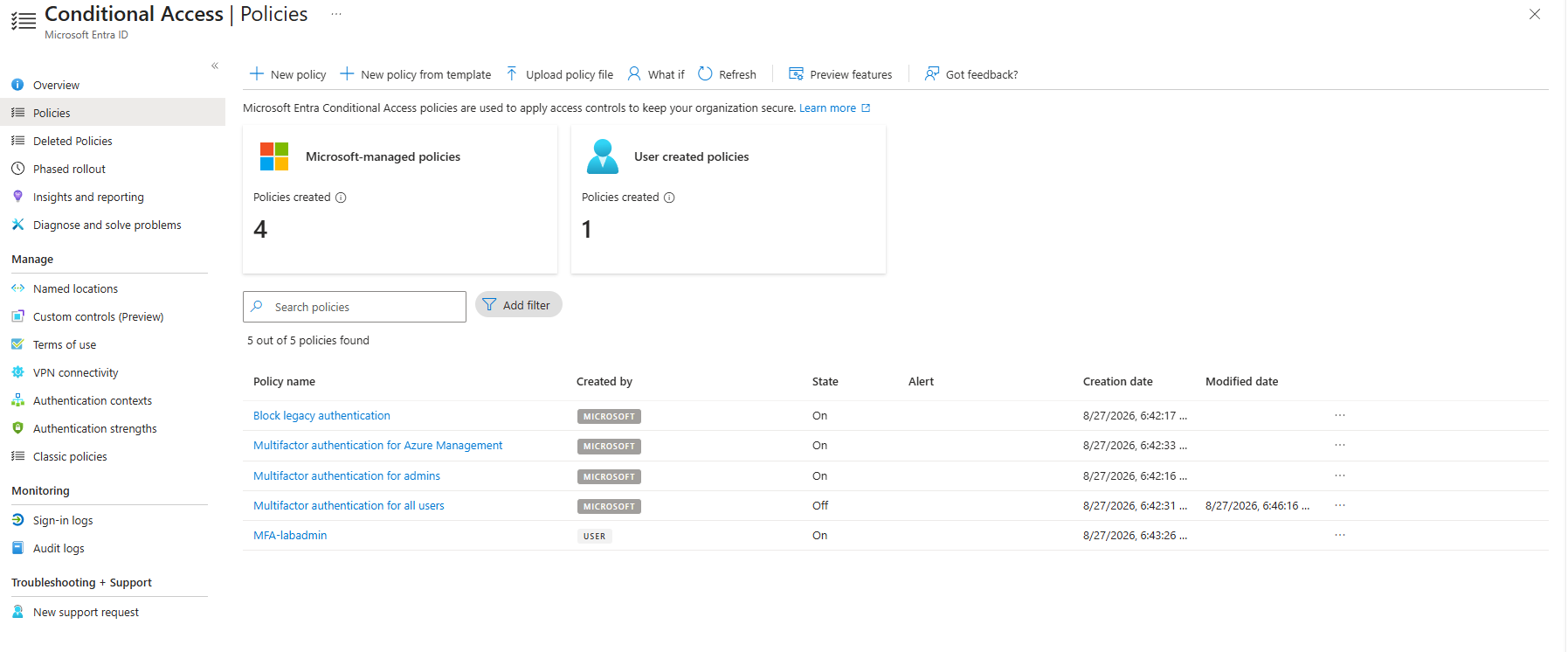Open the New support request icon
1568x652 pixels.
coord(17,612)
